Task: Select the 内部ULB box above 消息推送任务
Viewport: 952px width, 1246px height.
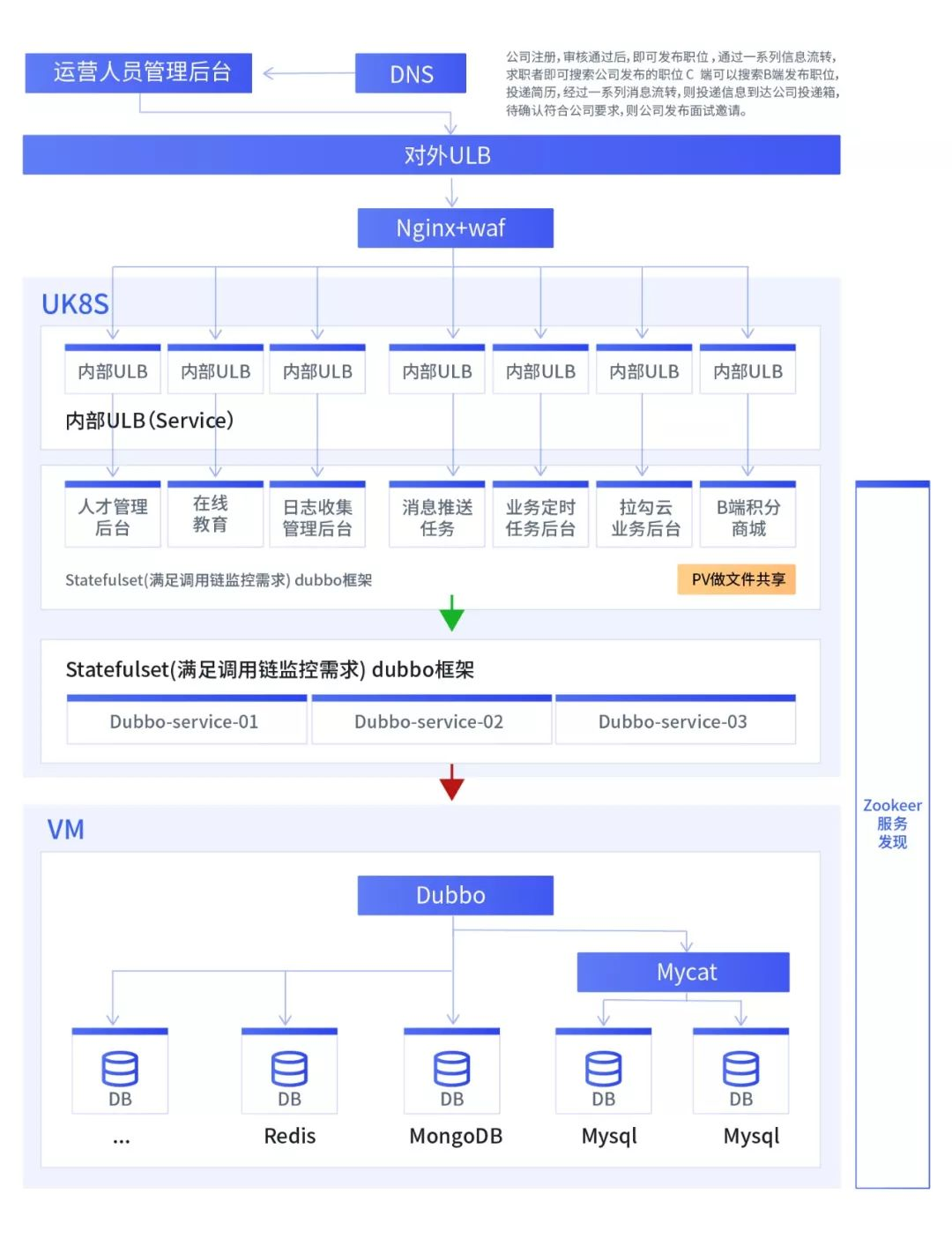Action: (x=437, y=369)
